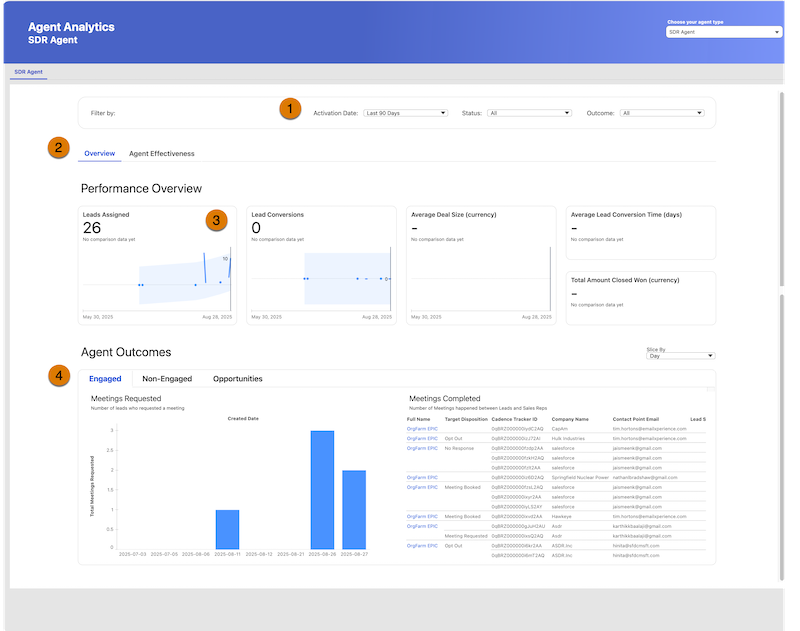Select the SDR Agent tab
The height and width of the screenshot is (631, 800).
pos(29,72)
